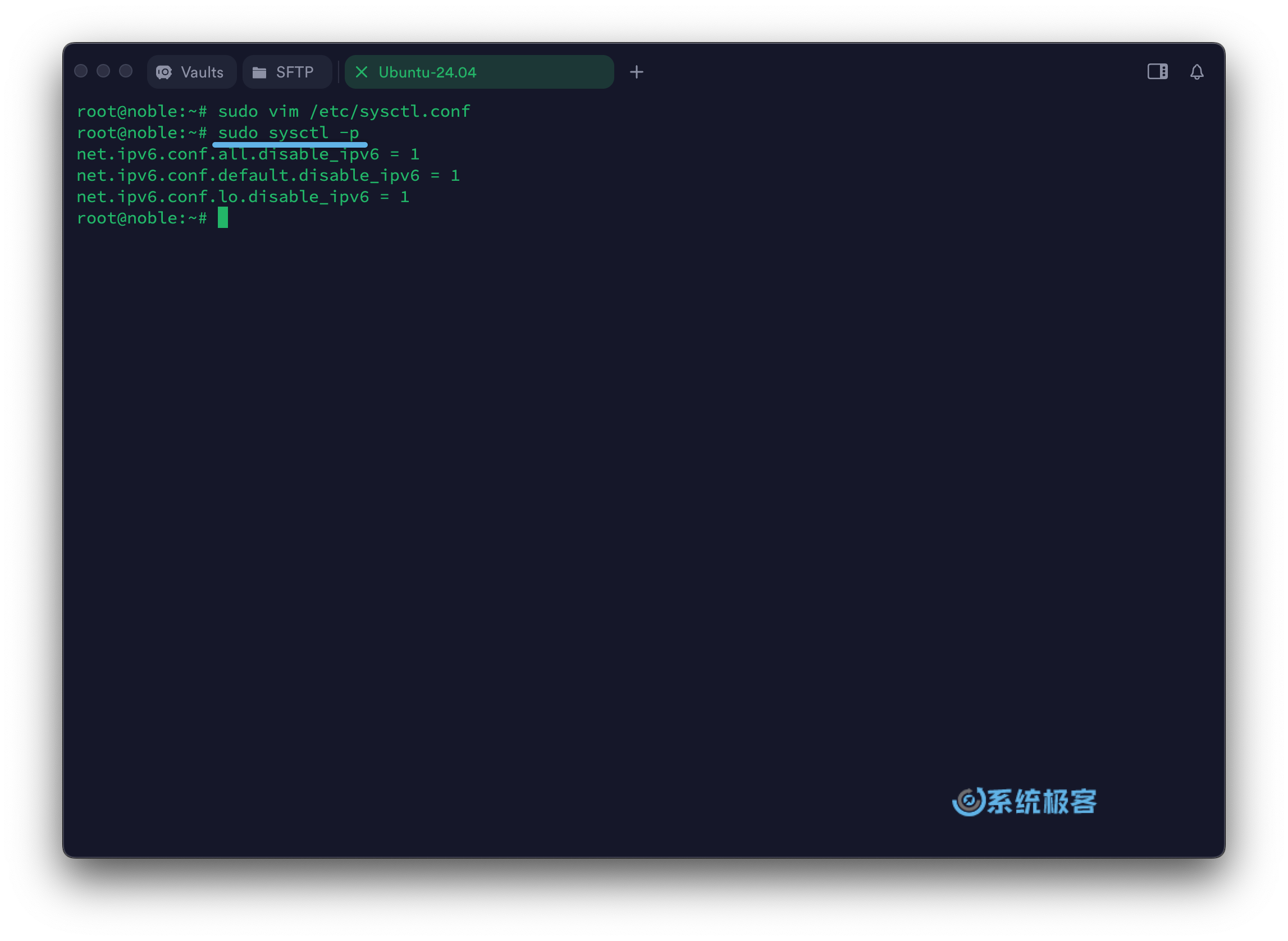Switch to the SFTP tab

coord(287,72)
